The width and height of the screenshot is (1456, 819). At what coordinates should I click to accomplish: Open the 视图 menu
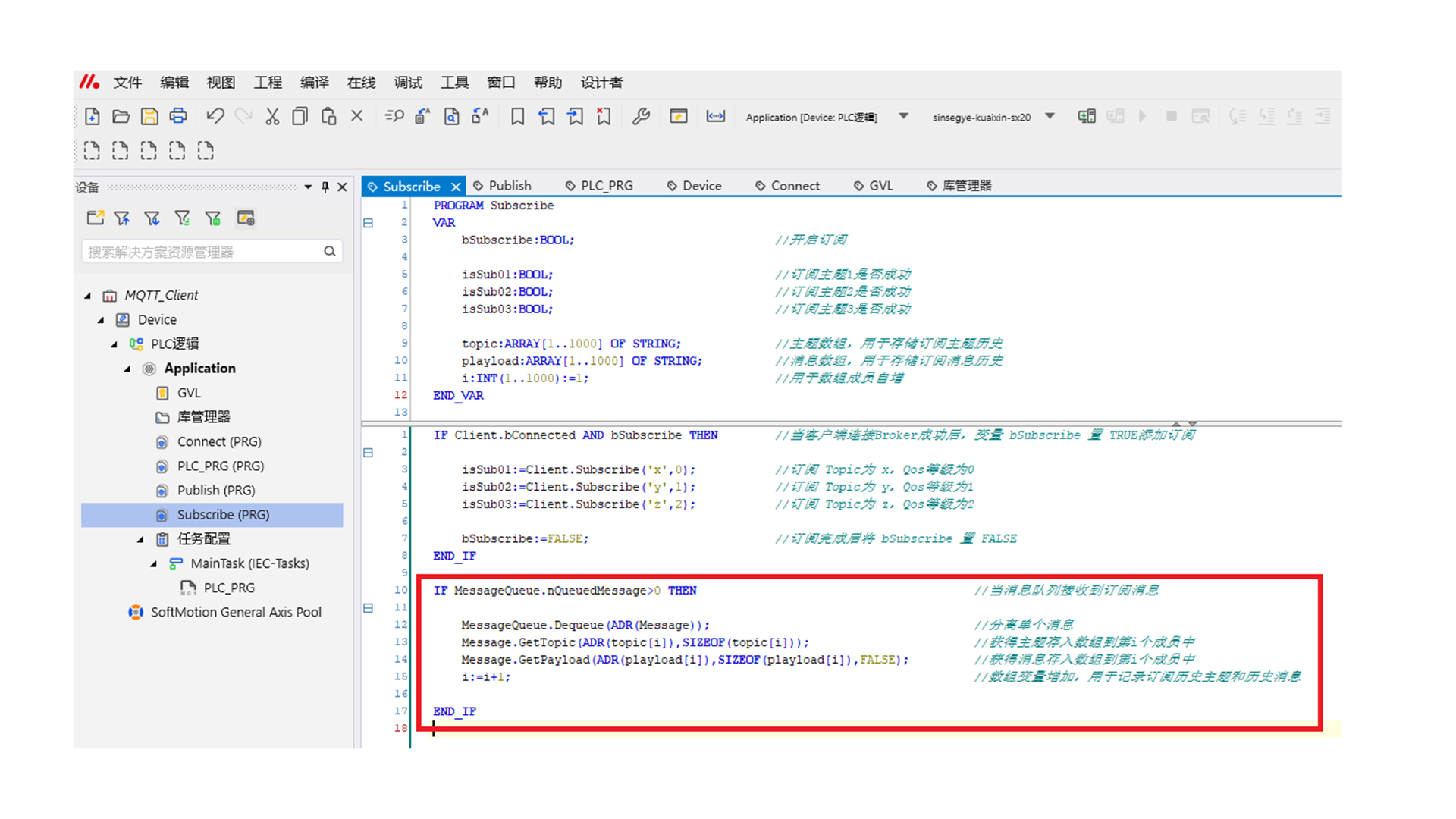point(221,83)
